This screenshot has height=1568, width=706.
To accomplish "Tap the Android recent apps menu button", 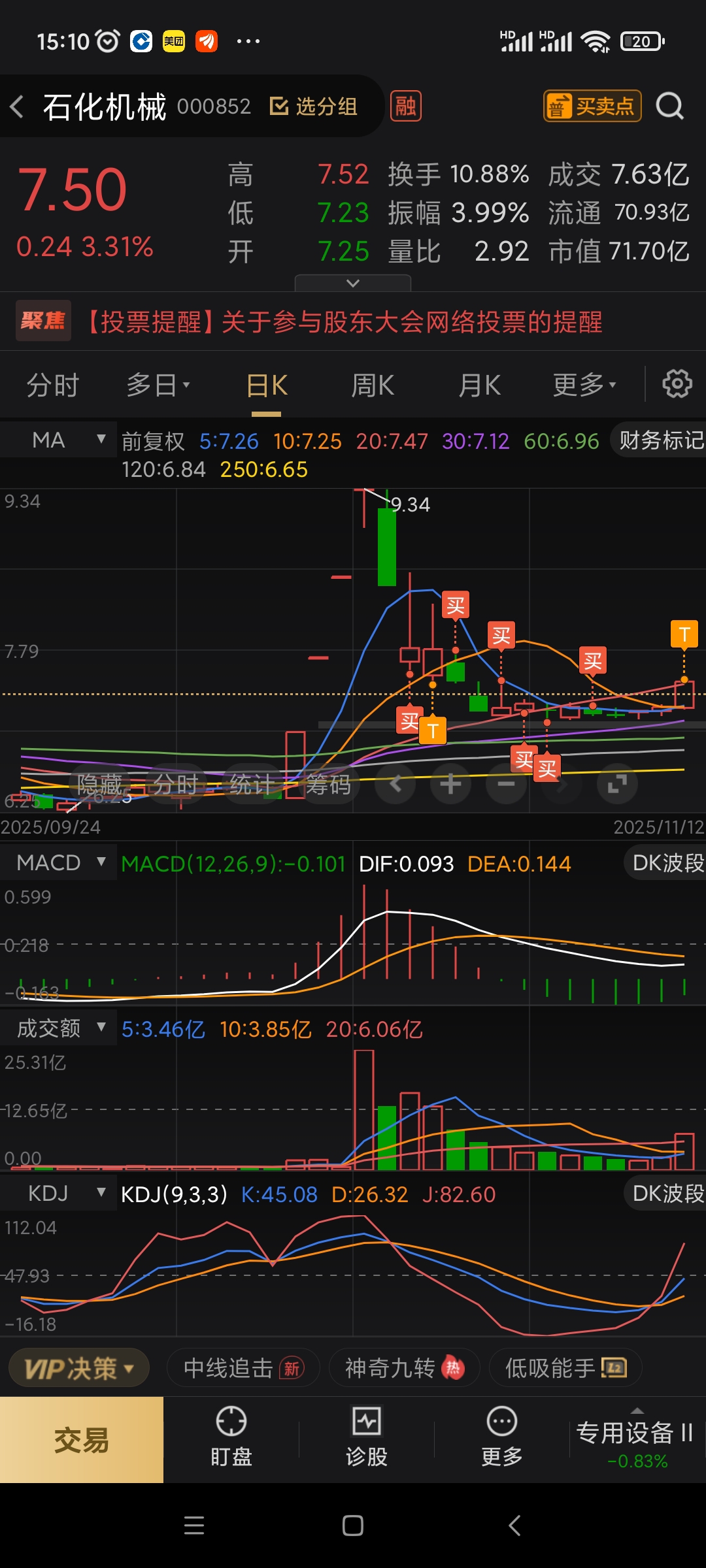I will [194, 1526].
